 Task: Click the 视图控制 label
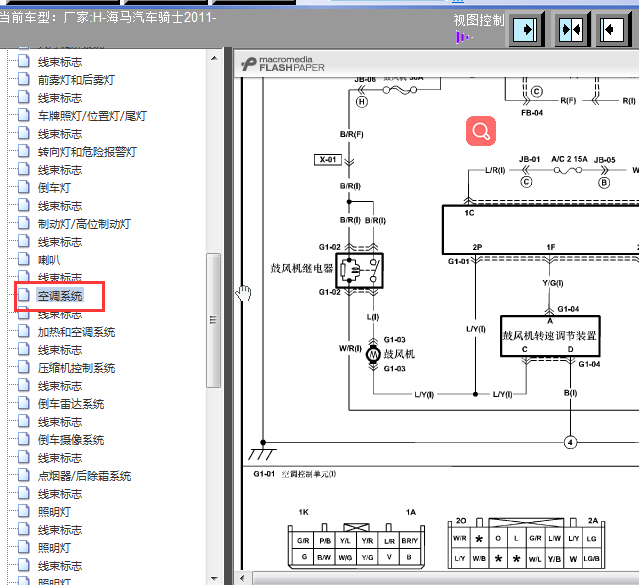pos(479,20)
